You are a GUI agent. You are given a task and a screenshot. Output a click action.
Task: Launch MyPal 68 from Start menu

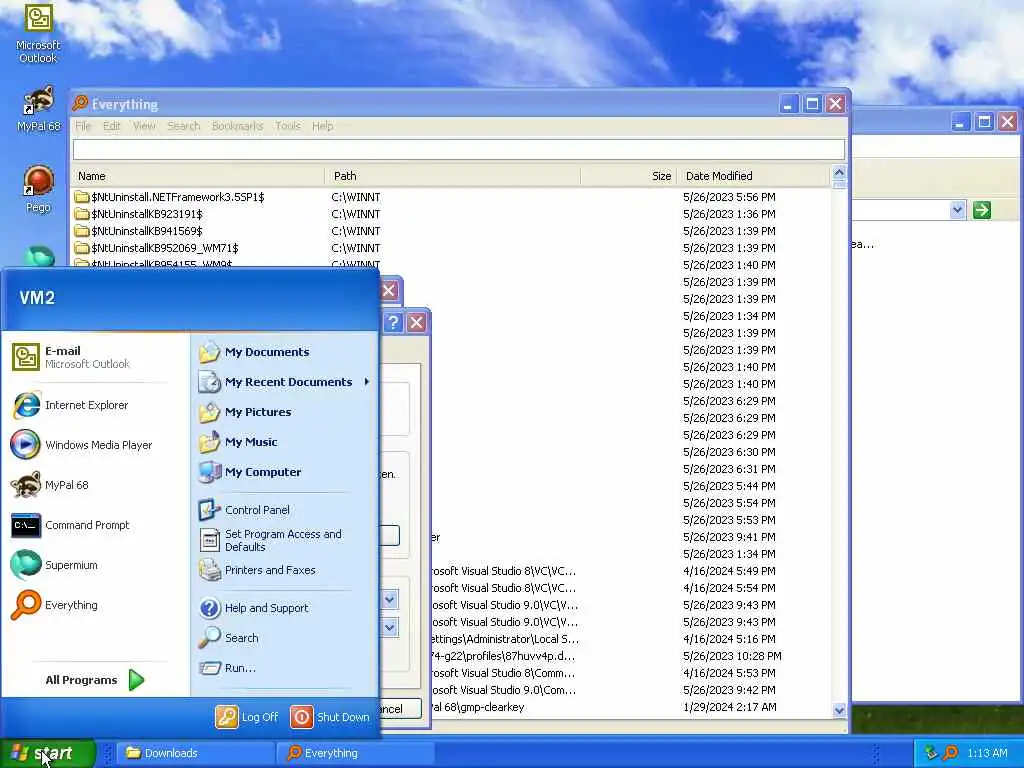(x=94, y=485)
